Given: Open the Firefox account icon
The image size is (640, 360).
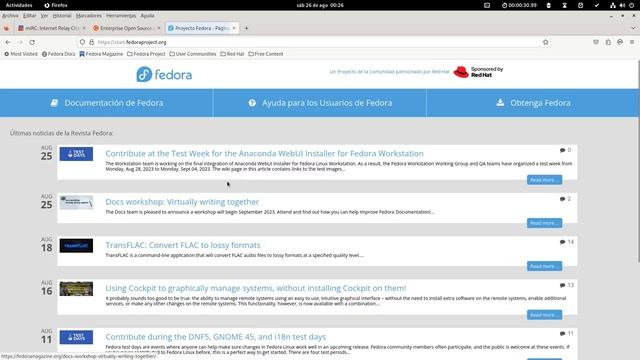Looking at the screenshot, I should [620, 42].
